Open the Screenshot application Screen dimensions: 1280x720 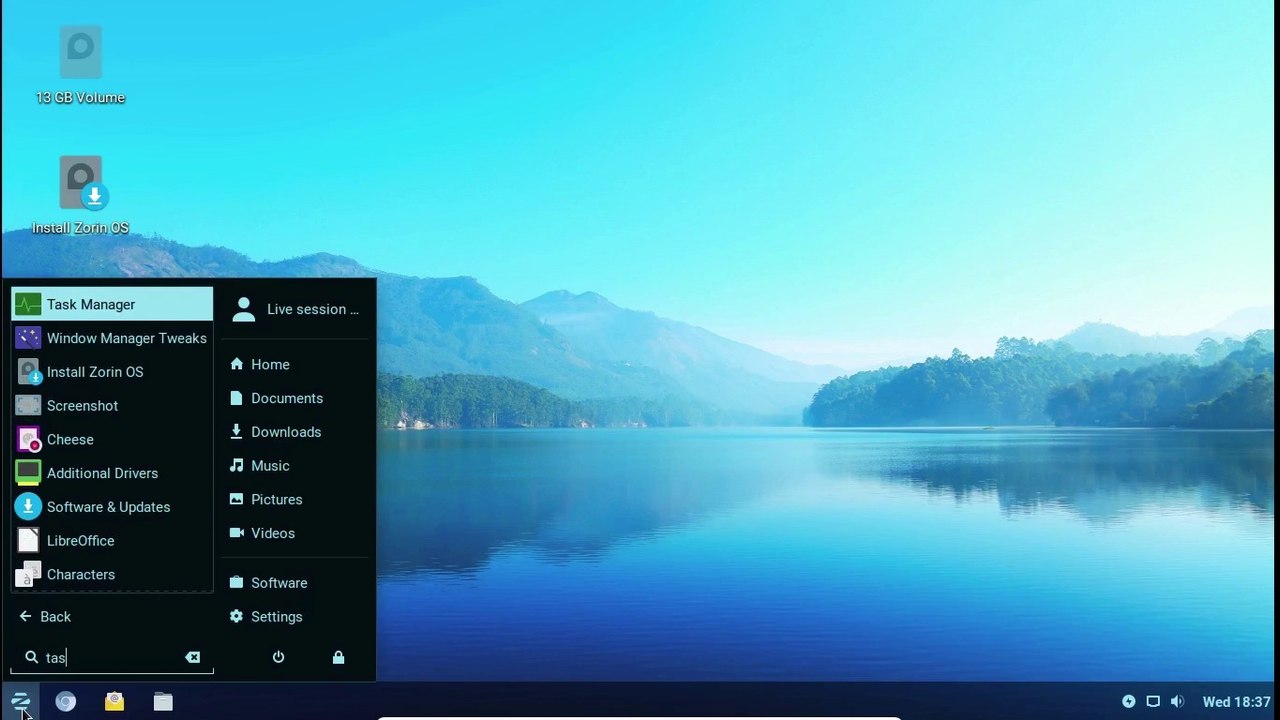coord(112,406)
